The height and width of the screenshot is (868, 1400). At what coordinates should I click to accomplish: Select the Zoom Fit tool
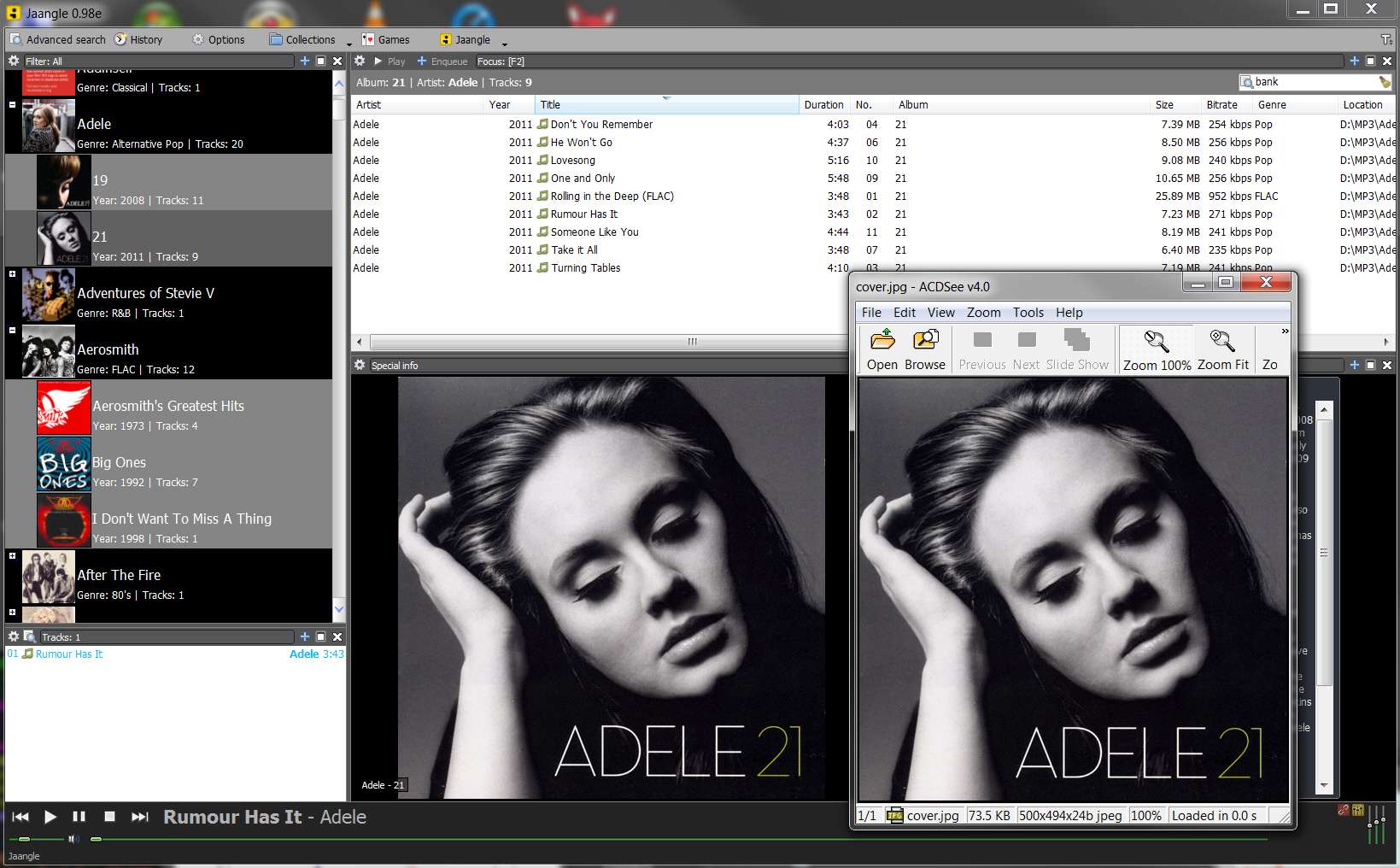(x=1222, y=350)
